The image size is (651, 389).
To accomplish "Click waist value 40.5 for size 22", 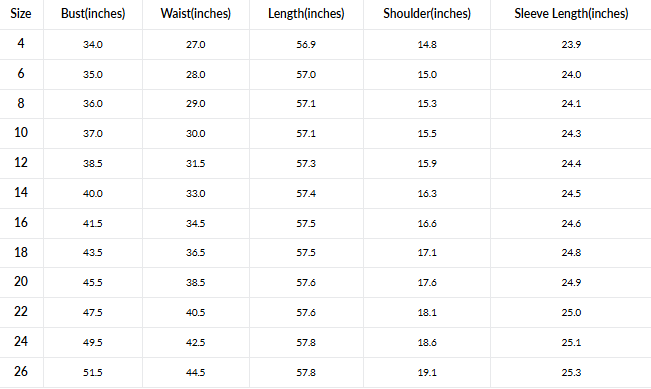I will [196, 313].
